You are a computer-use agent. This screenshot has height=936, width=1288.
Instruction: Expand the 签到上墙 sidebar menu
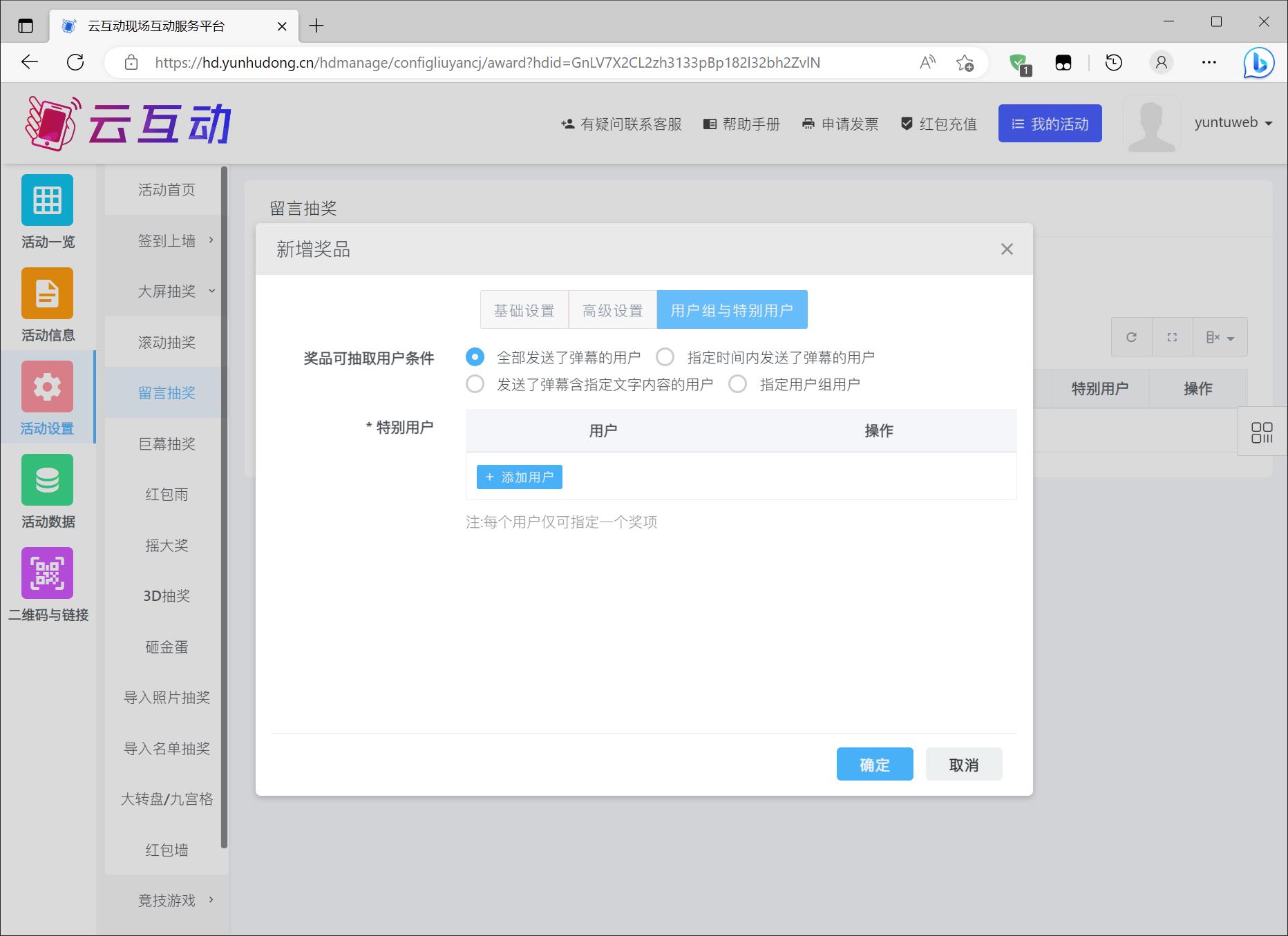tap(167, 240)
